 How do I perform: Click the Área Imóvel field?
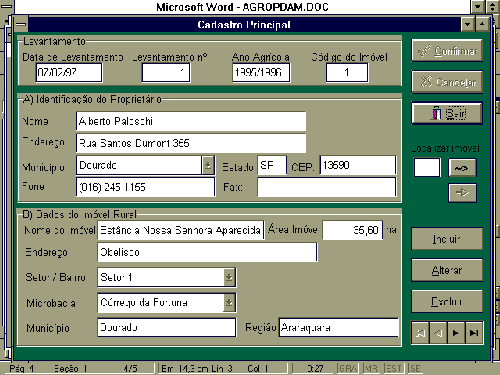click(352, 230)
